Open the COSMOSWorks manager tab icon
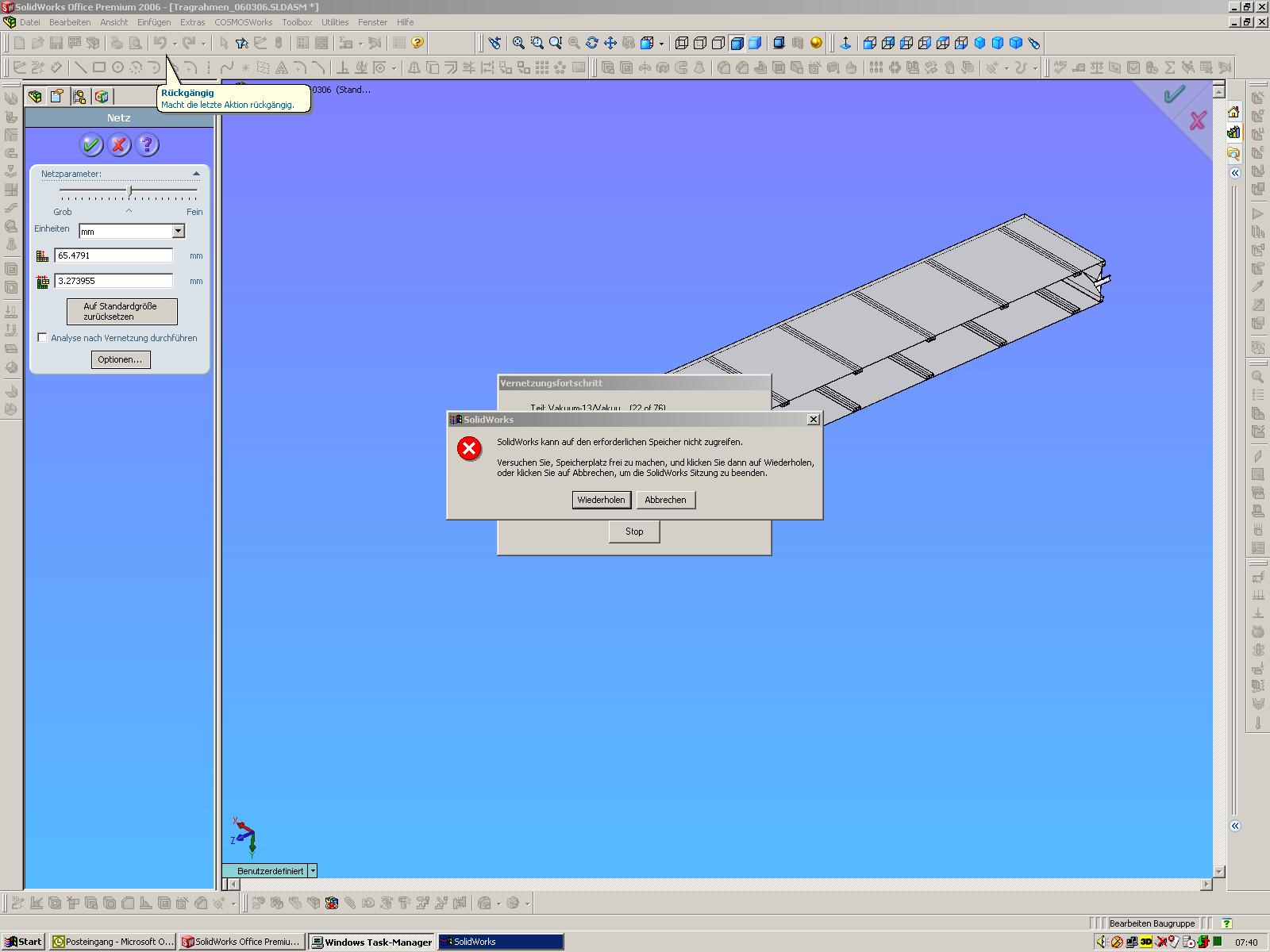Screen dimensions: 1270x952 tap(102, 97)
